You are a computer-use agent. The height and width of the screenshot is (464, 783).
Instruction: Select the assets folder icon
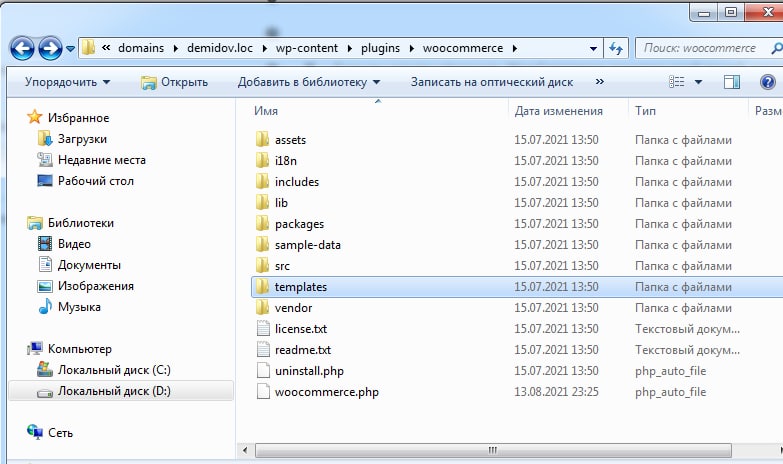262,139
